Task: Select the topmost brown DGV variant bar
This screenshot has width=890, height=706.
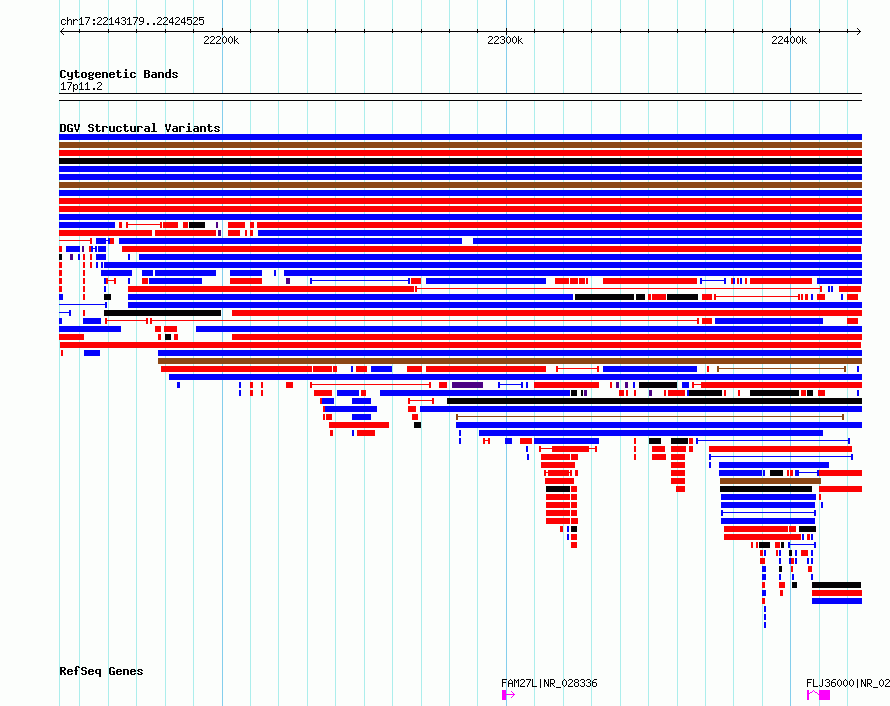Action: 460,145
